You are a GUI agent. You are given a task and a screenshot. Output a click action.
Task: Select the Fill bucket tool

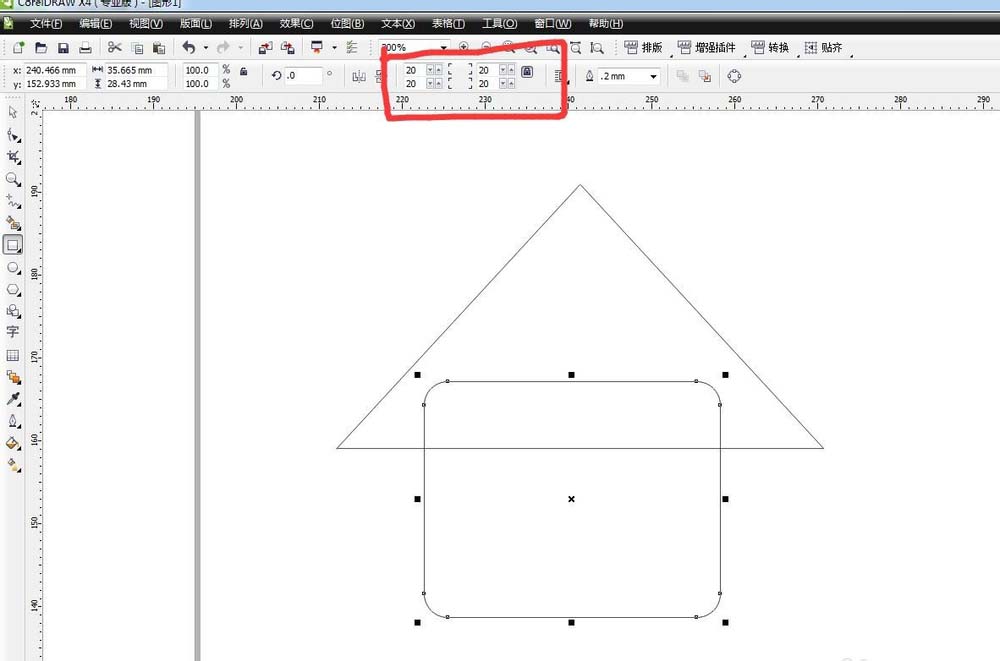click(13, 443)
